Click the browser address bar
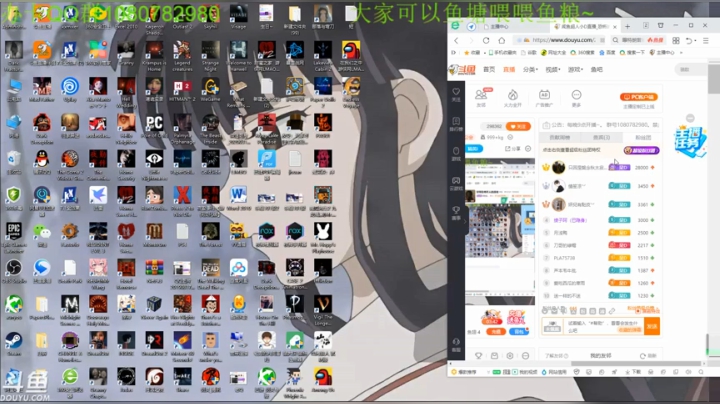Viewport: 720px width, 404px height. [560, 40]
